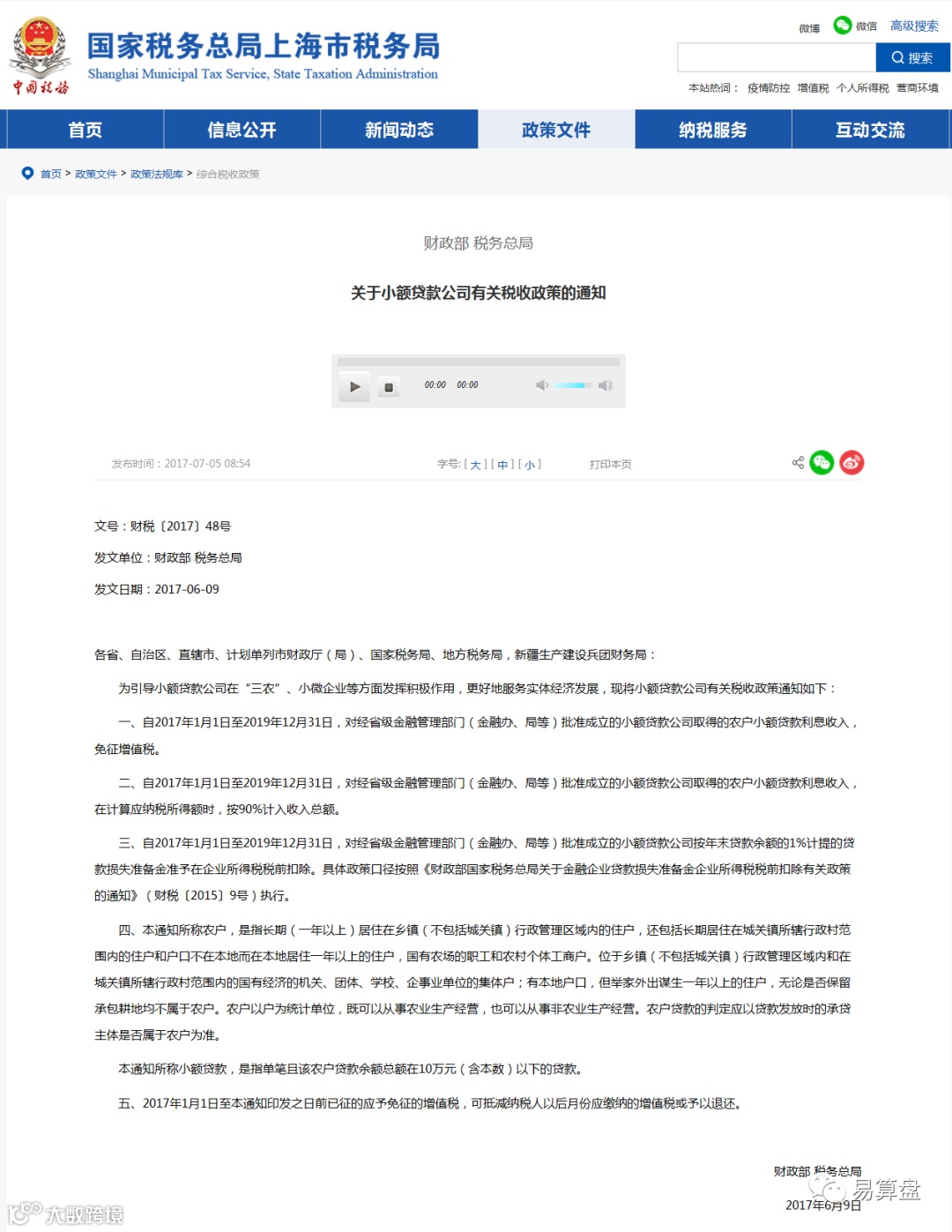Click the line 发文日期：2017-06-09
This screenshot has height=1232, width=952.
click(157, 589)
